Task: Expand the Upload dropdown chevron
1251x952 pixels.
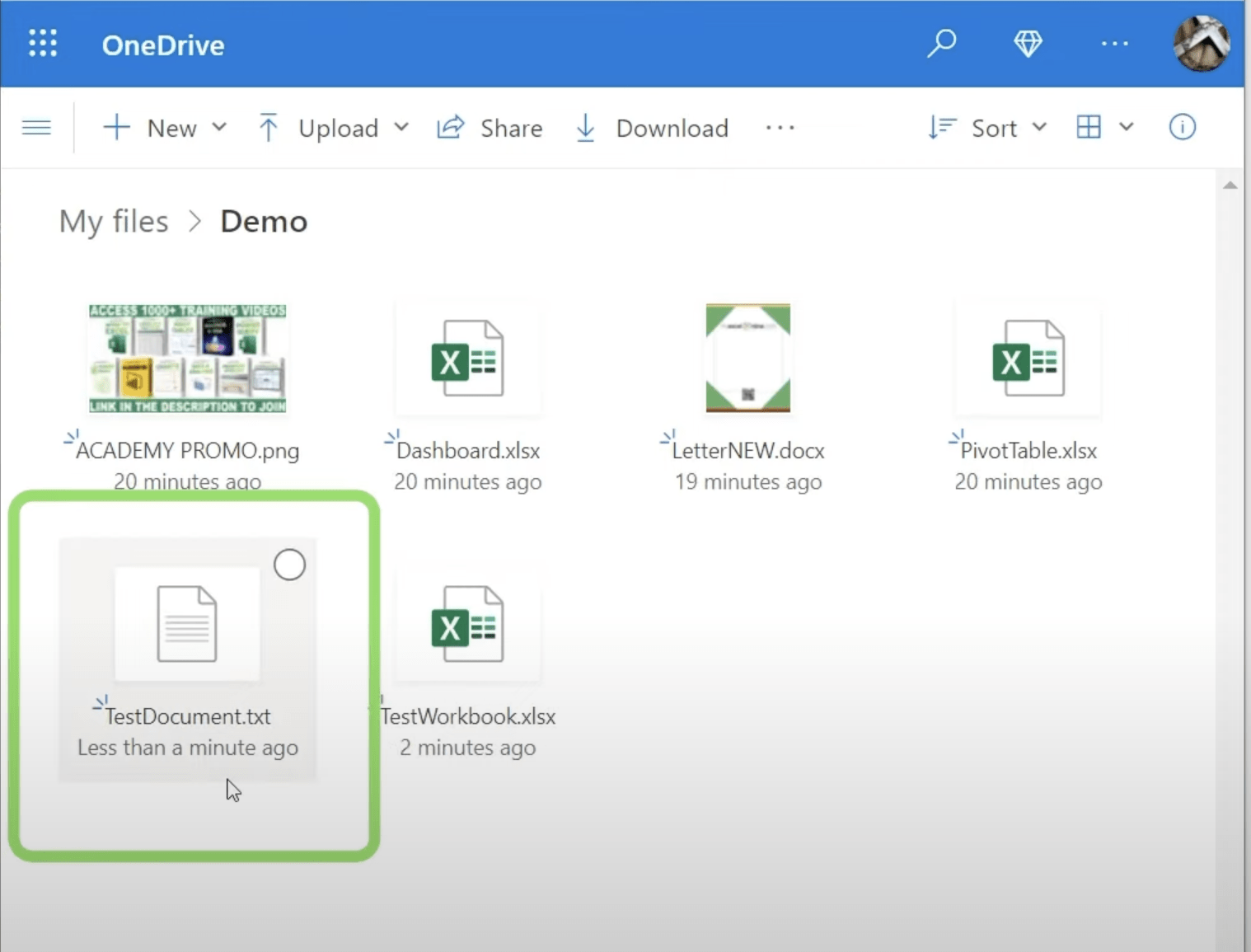Action: (401, 128)
